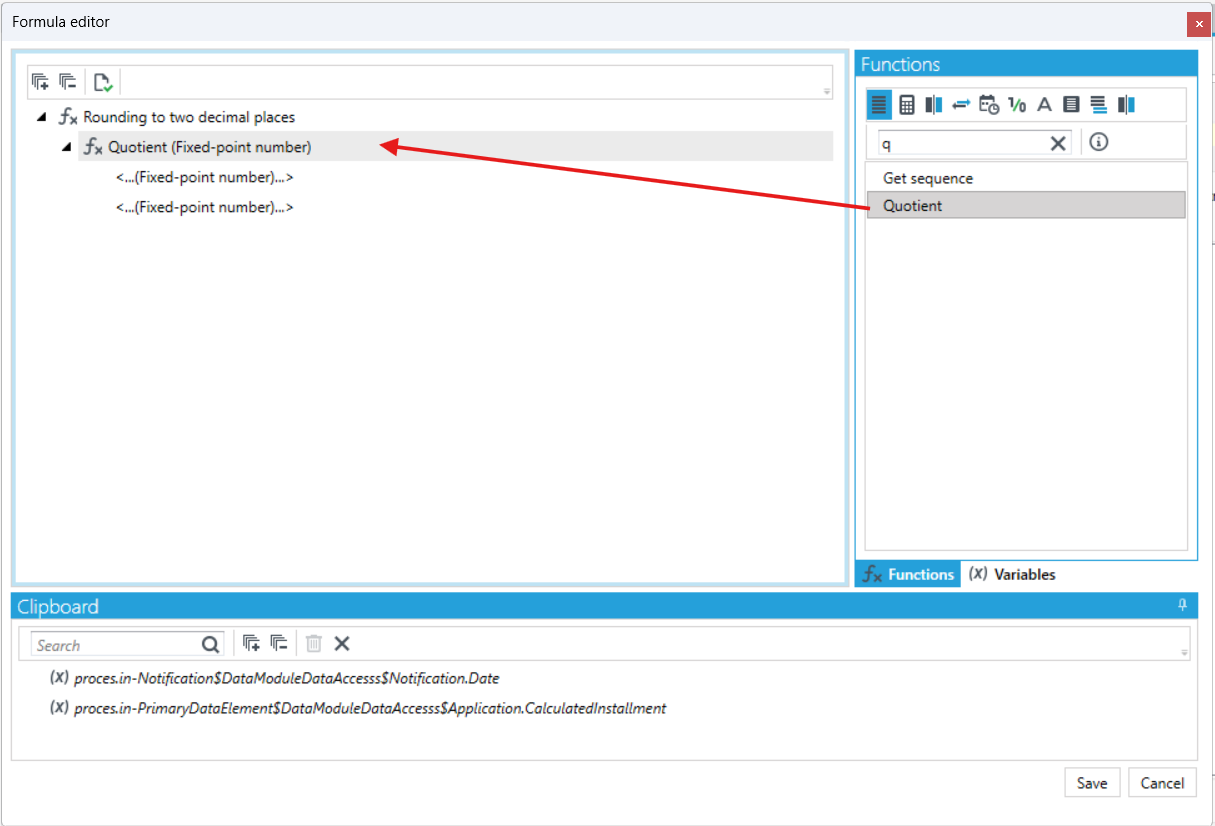The height and width of the screenshot is (826, 1215).
Task: Click the Cancel button
Action: (x=1162, y=783)
